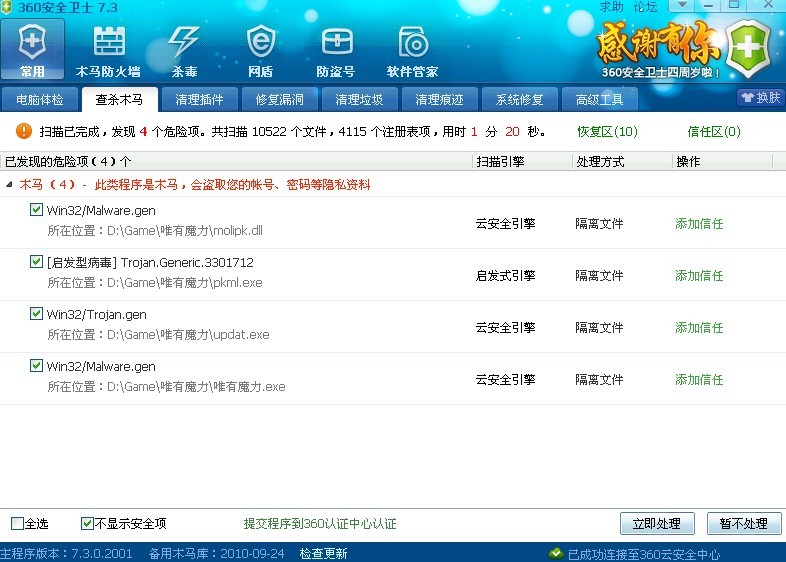Click the 立即处理 button
The width and height of the screenshot is (786, 562).
point(656,524)
